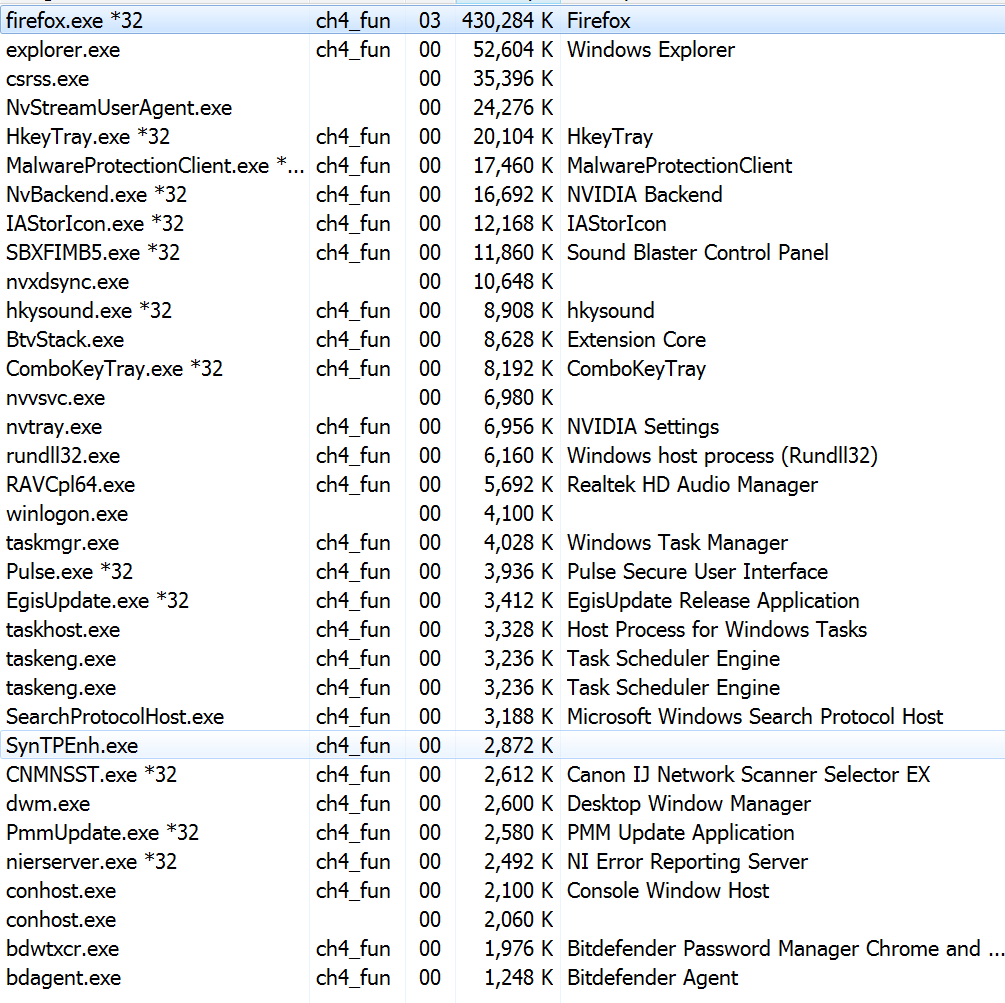Select the firefox.exe *32 process row
This screenshot has width=1005, height=1003.
(502, 21)
